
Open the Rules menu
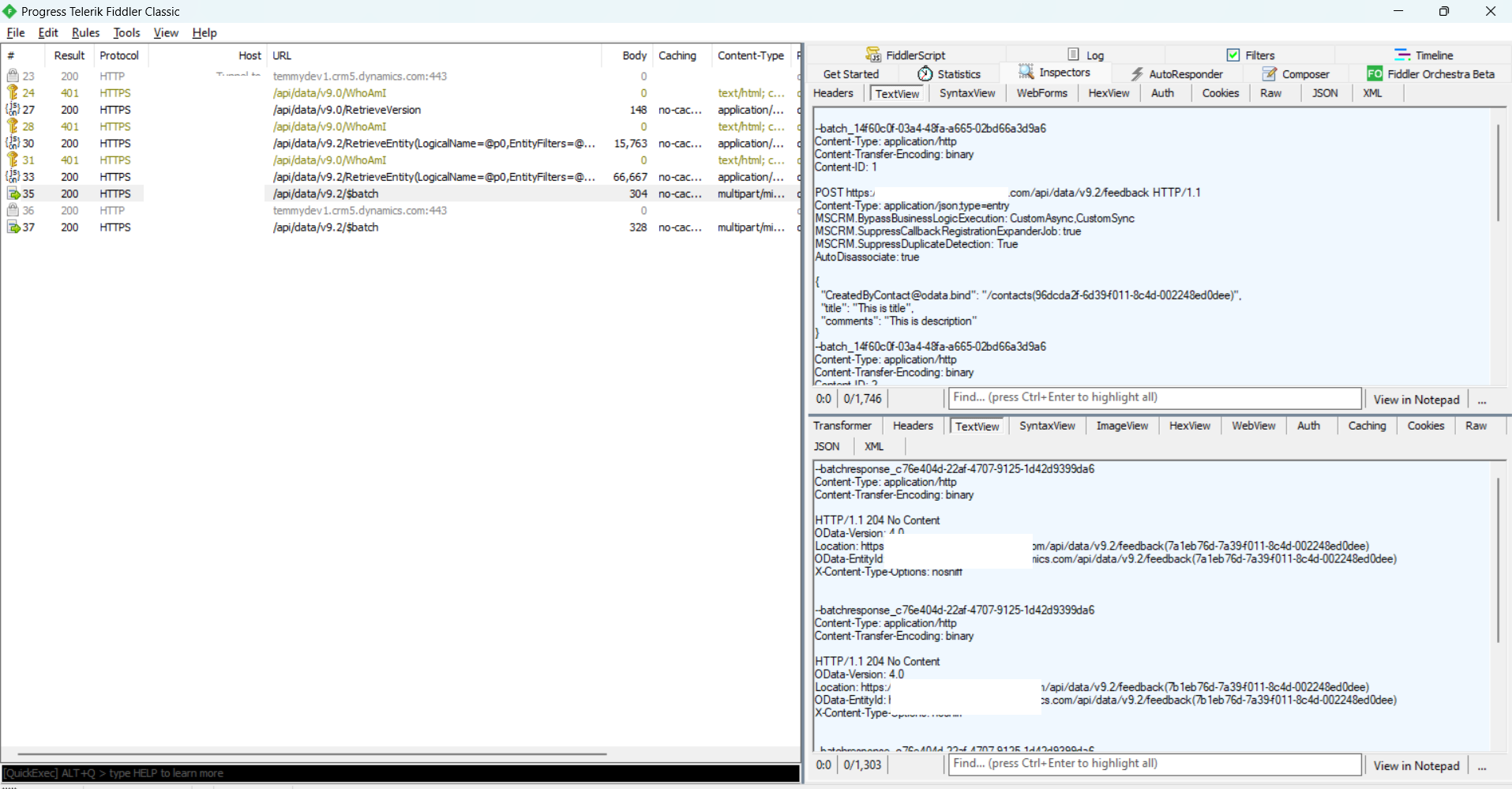click(85, 32)
